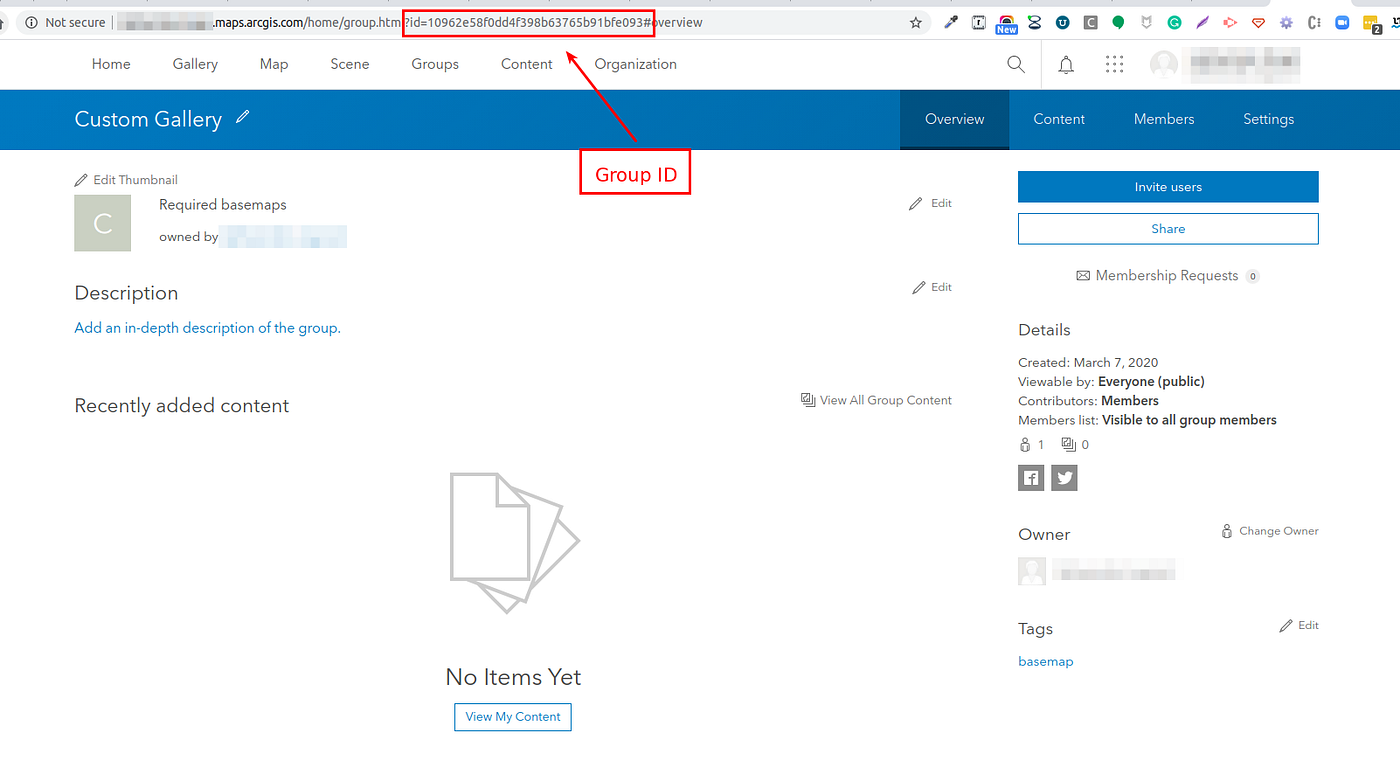The height and width of the screenshot is (759, 1400).
Task: Open the app launcher grid icon
Action: [1114, 63]
